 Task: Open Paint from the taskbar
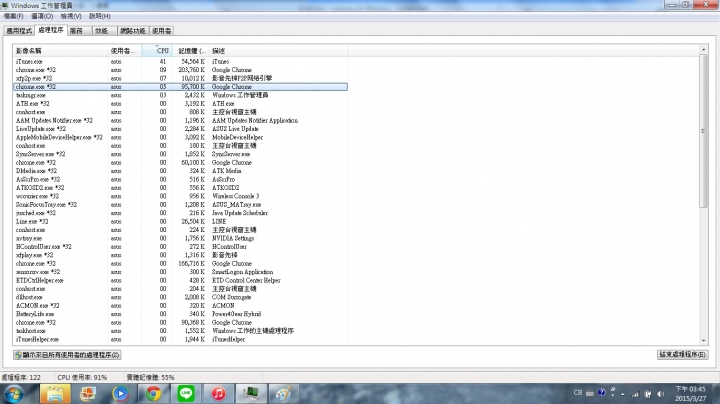click(x=284, y=394)
